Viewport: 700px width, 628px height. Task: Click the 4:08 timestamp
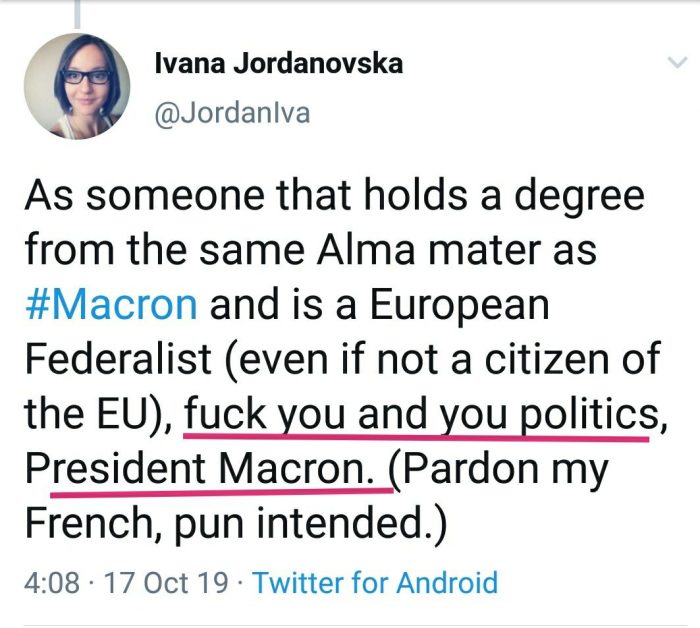click(51, 582)
